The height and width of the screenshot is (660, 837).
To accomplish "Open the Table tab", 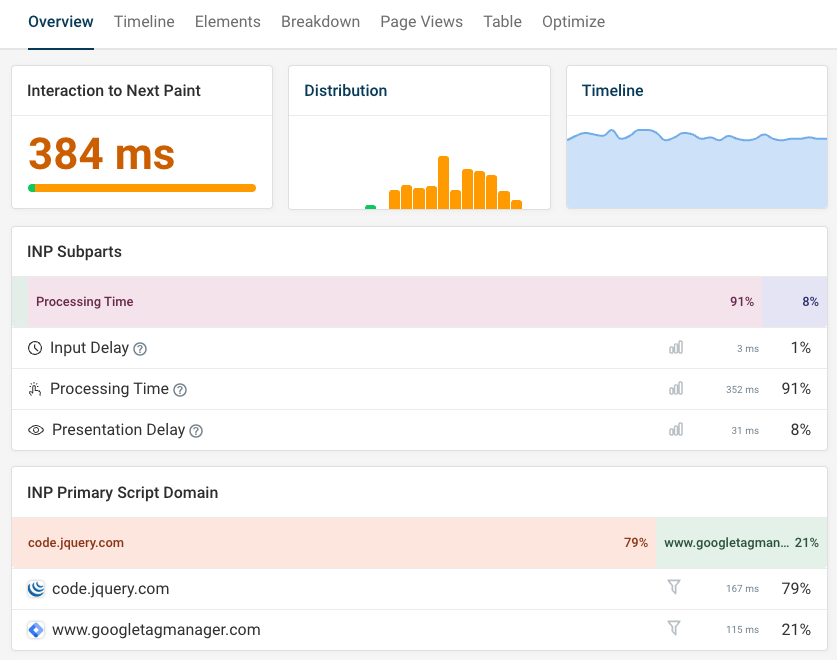I will point(502,22).
